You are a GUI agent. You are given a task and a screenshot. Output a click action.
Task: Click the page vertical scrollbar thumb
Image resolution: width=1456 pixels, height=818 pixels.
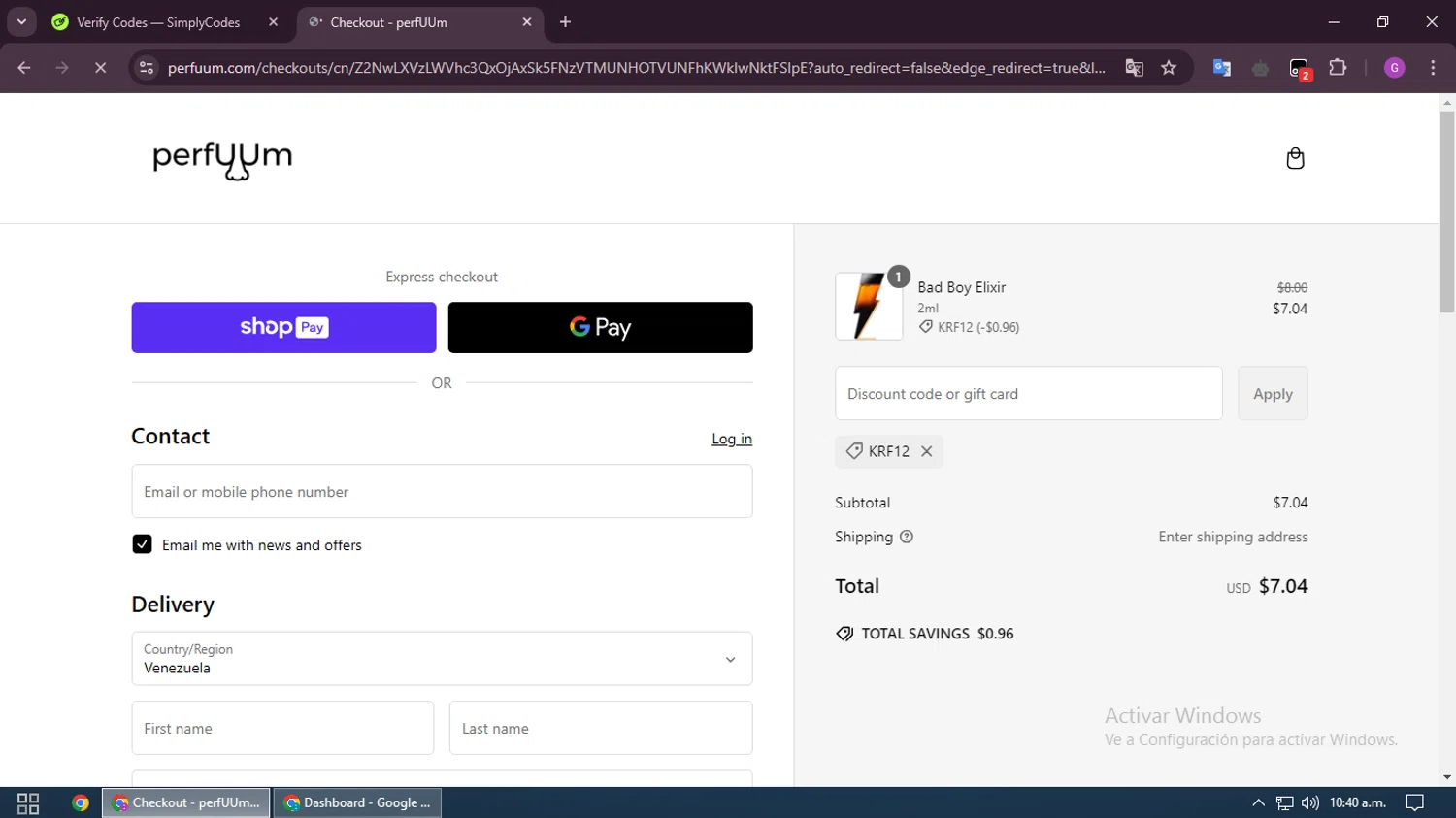(x=1447, y=212)
